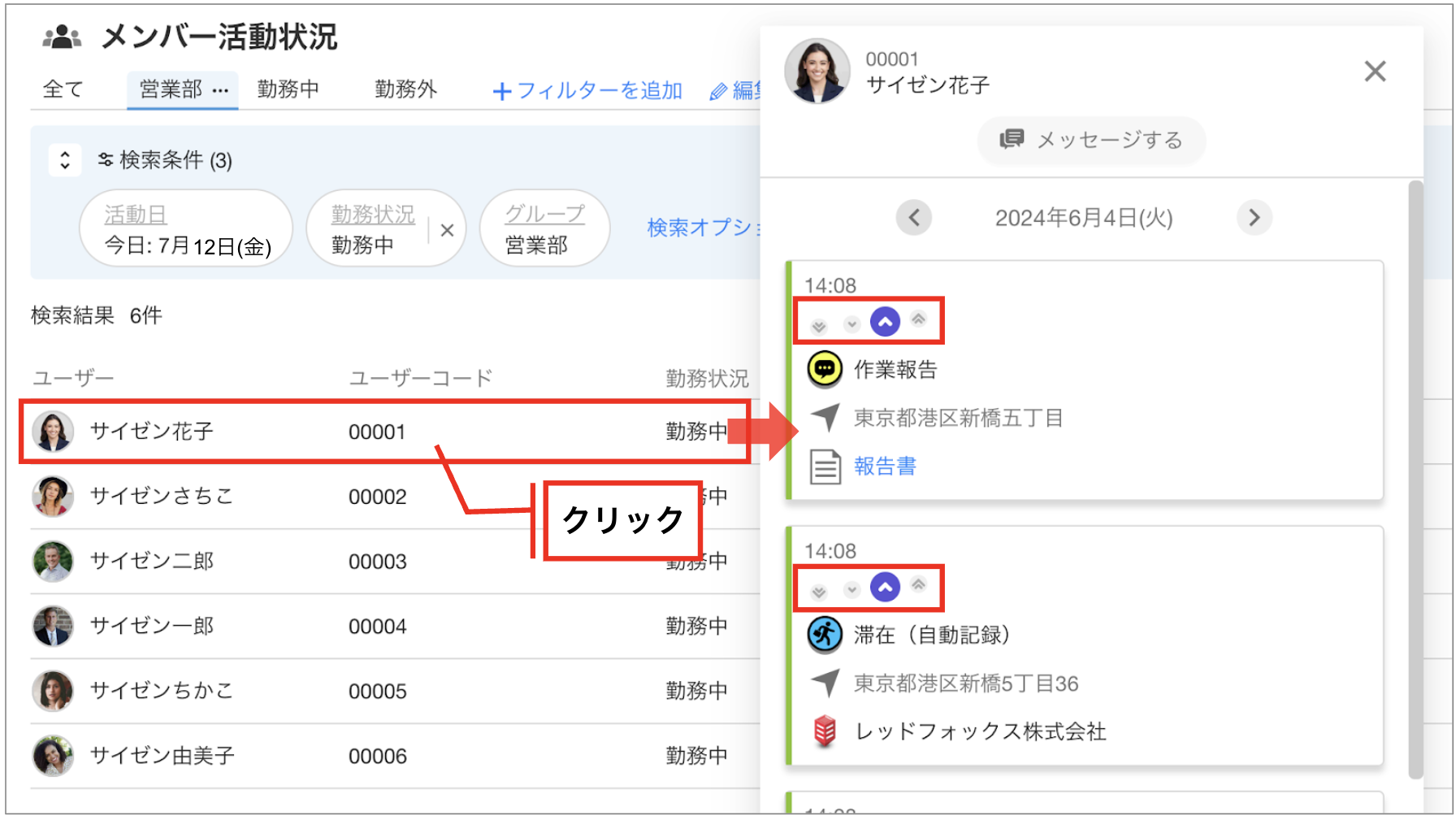Viewport: 1456px width, 816px height.
Task: Click the yellow 作業報告 chat icon
Action: pos(825,370)
